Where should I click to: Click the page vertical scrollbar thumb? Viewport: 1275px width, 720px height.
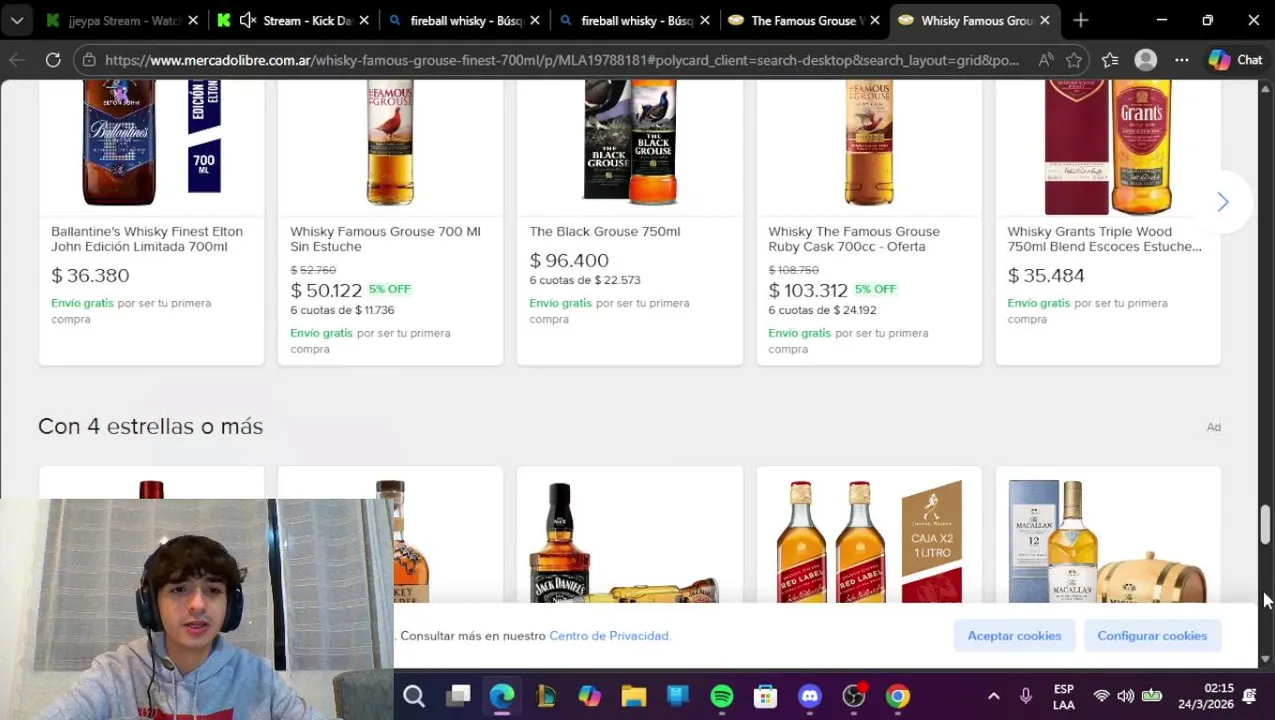click(x=1265, y=525)
